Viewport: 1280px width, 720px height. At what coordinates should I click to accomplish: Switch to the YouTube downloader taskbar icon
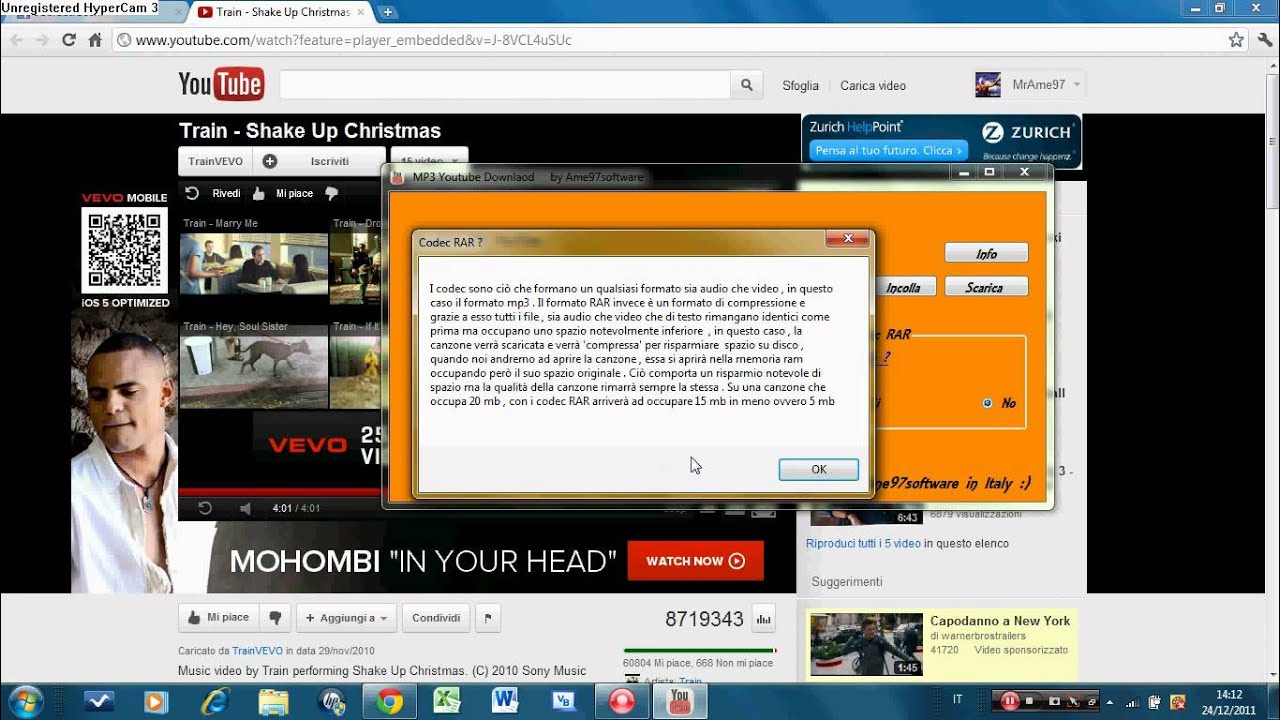point(680,702)
